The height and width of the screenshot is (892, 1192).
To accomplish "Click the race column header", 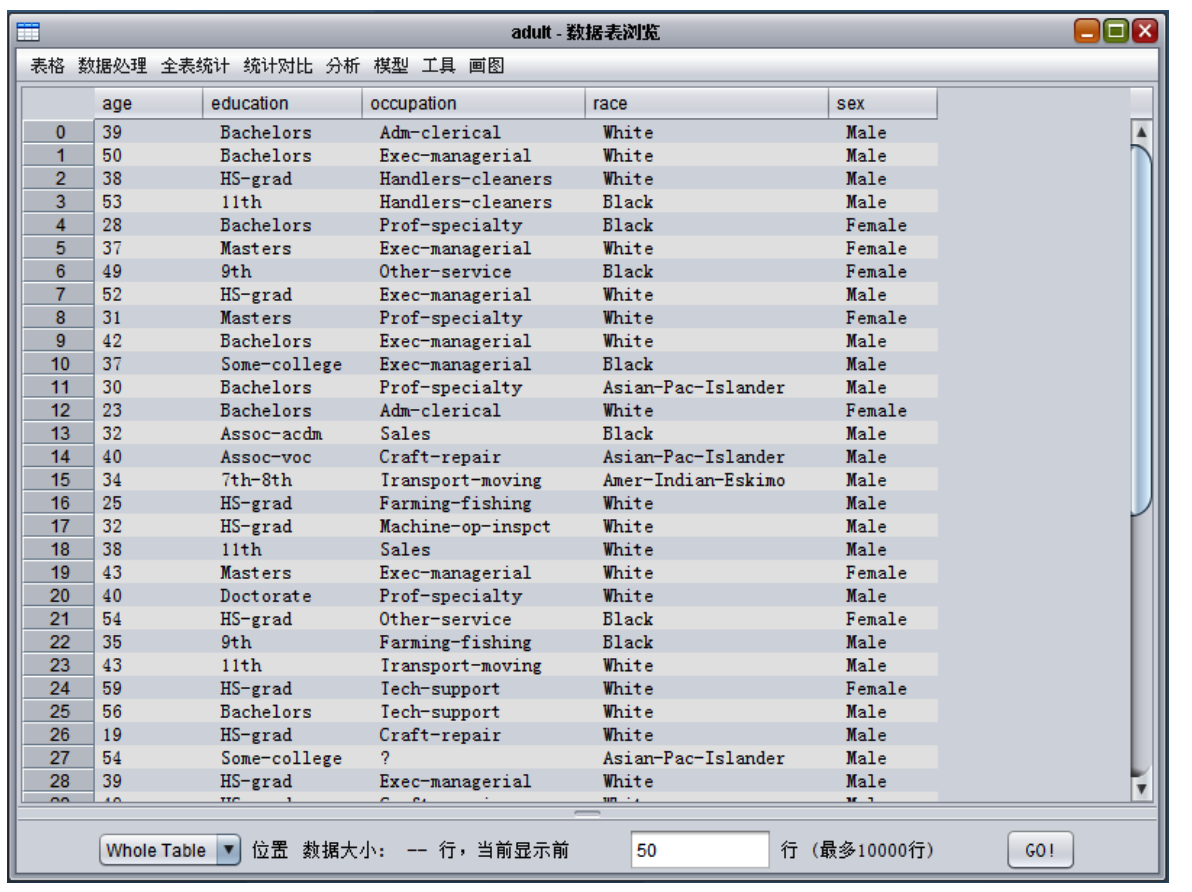I will pyautogui.click(x=707, y=103).
